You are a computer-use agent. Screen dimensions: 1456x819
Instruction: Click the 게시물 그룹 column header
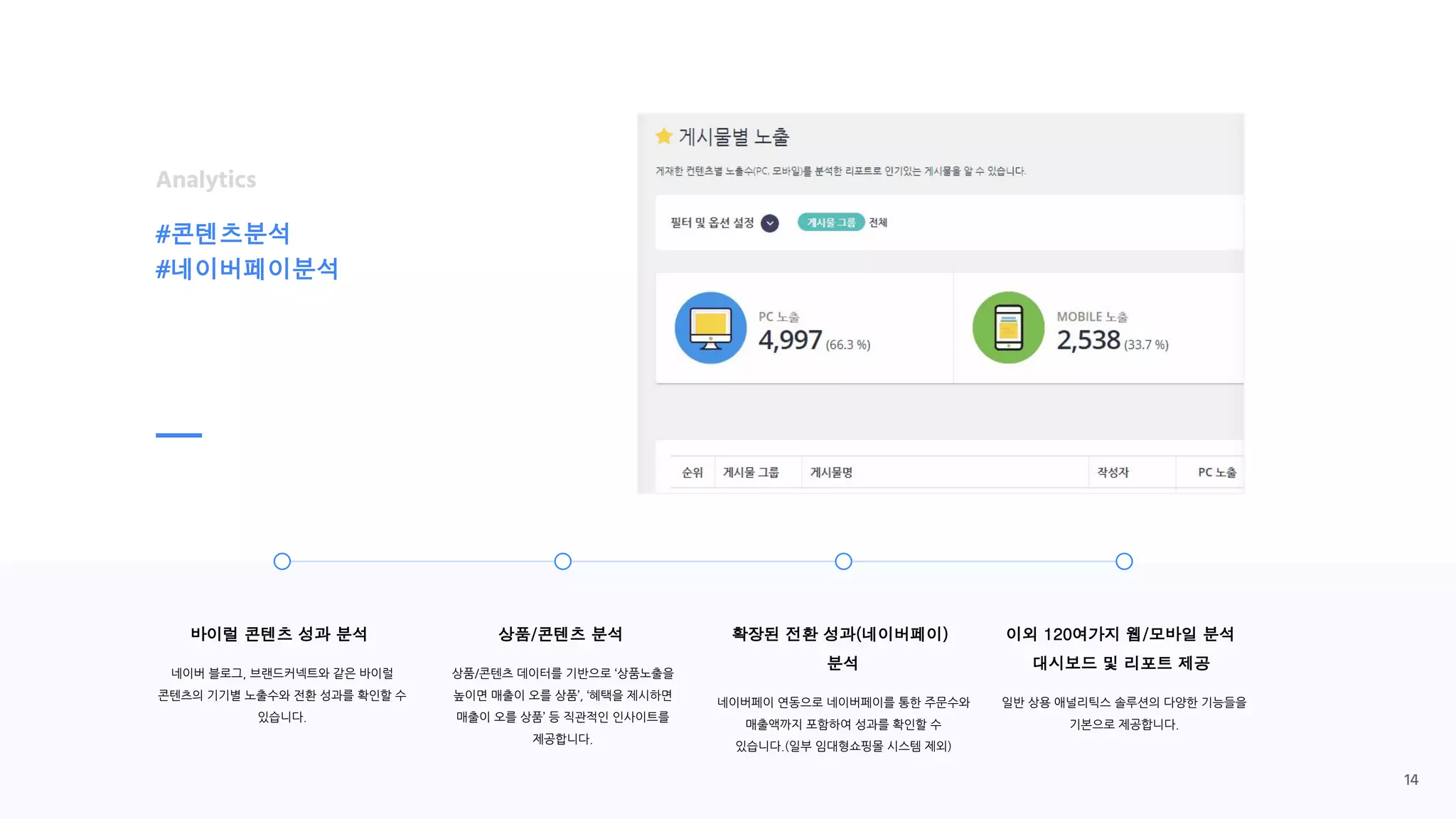[751, 472]
